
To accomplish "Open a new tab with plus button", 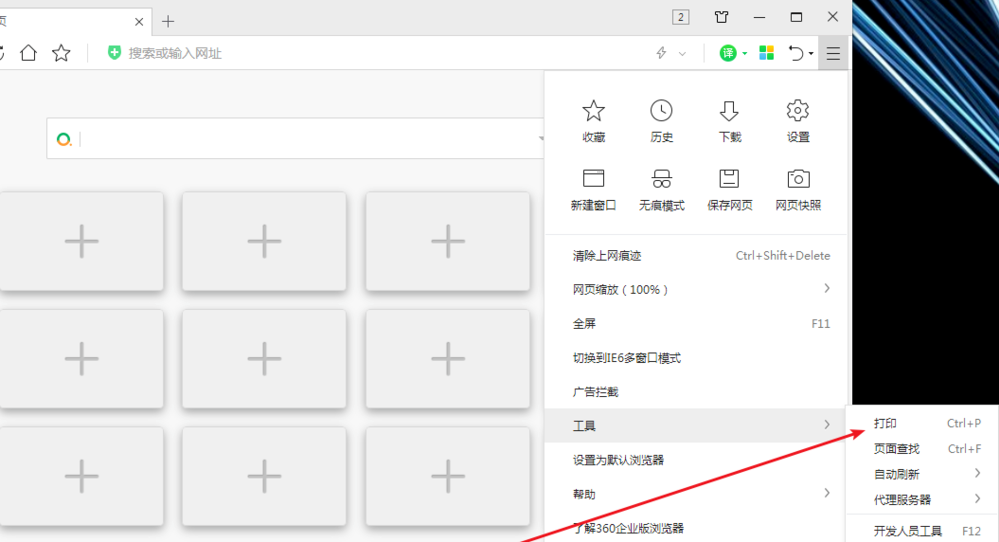I will pos(168,22).
